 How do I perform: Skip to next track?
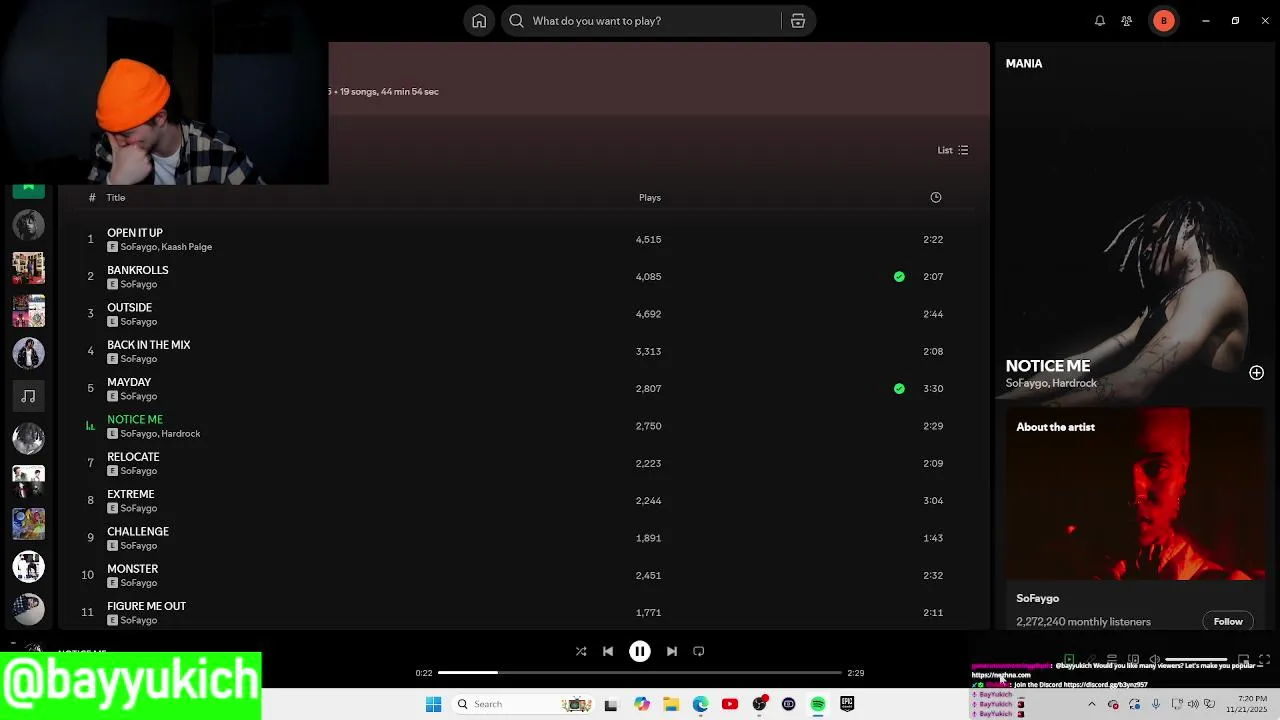tap(672, 651)
